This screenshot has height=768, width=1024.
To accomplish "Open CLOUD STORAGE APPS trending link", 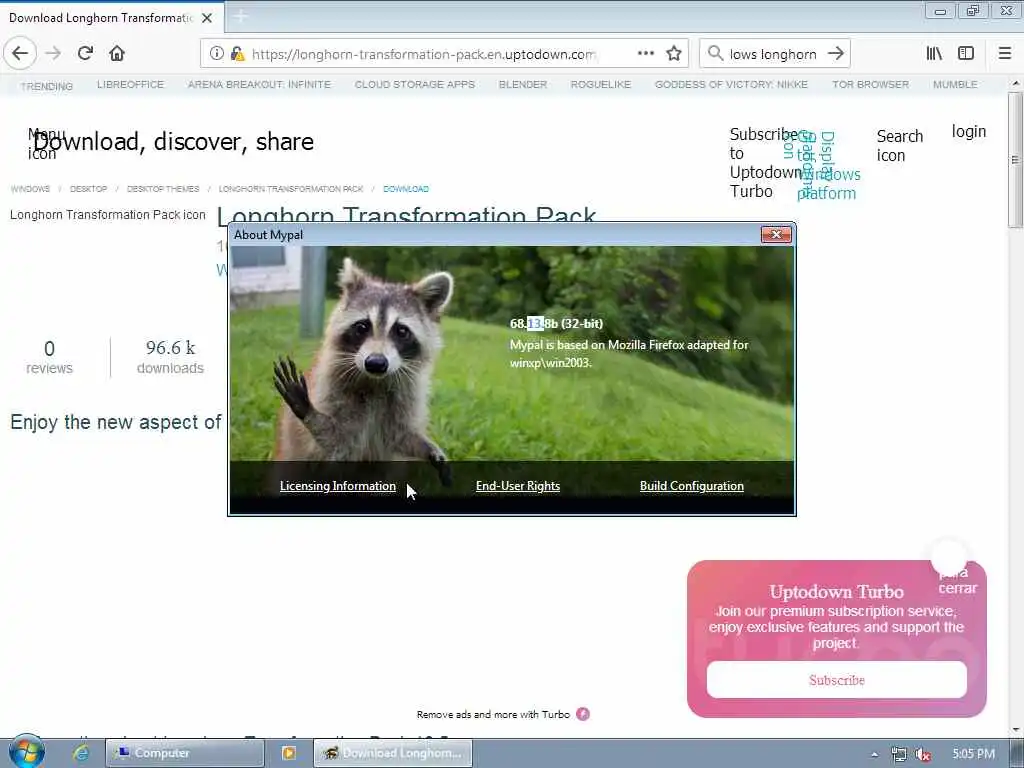I will tap(415, 84).
